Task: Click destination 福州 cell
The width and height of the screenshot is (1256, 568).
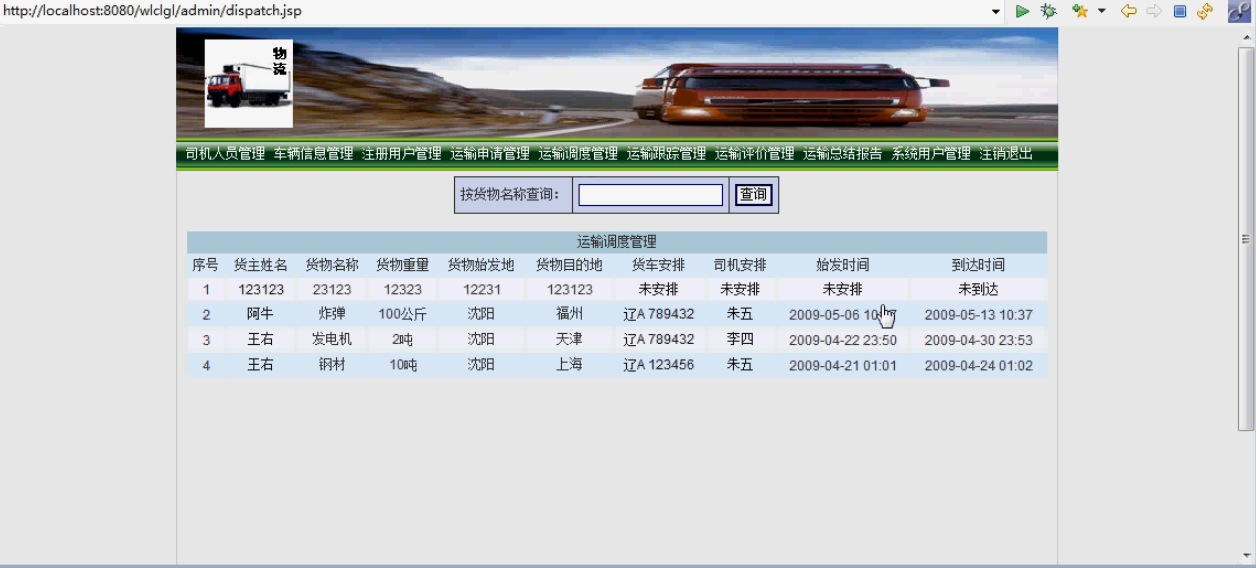Action: (x=569, y=314)
